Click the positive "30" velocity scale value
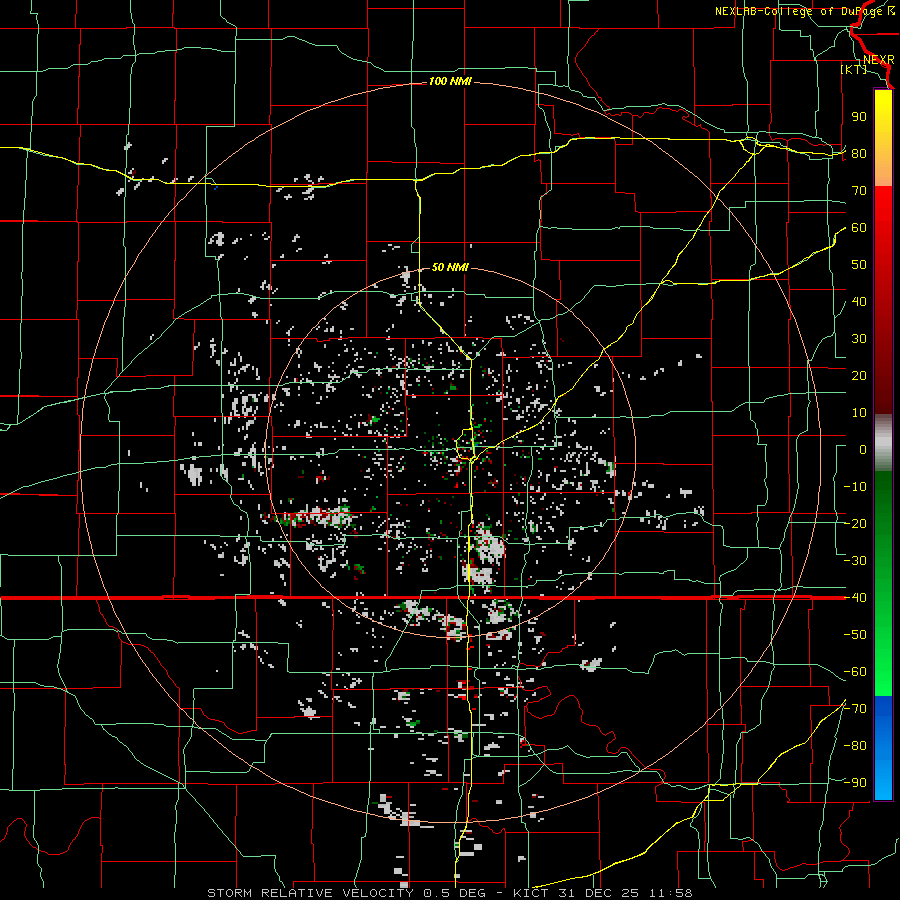 pos(859,339)
